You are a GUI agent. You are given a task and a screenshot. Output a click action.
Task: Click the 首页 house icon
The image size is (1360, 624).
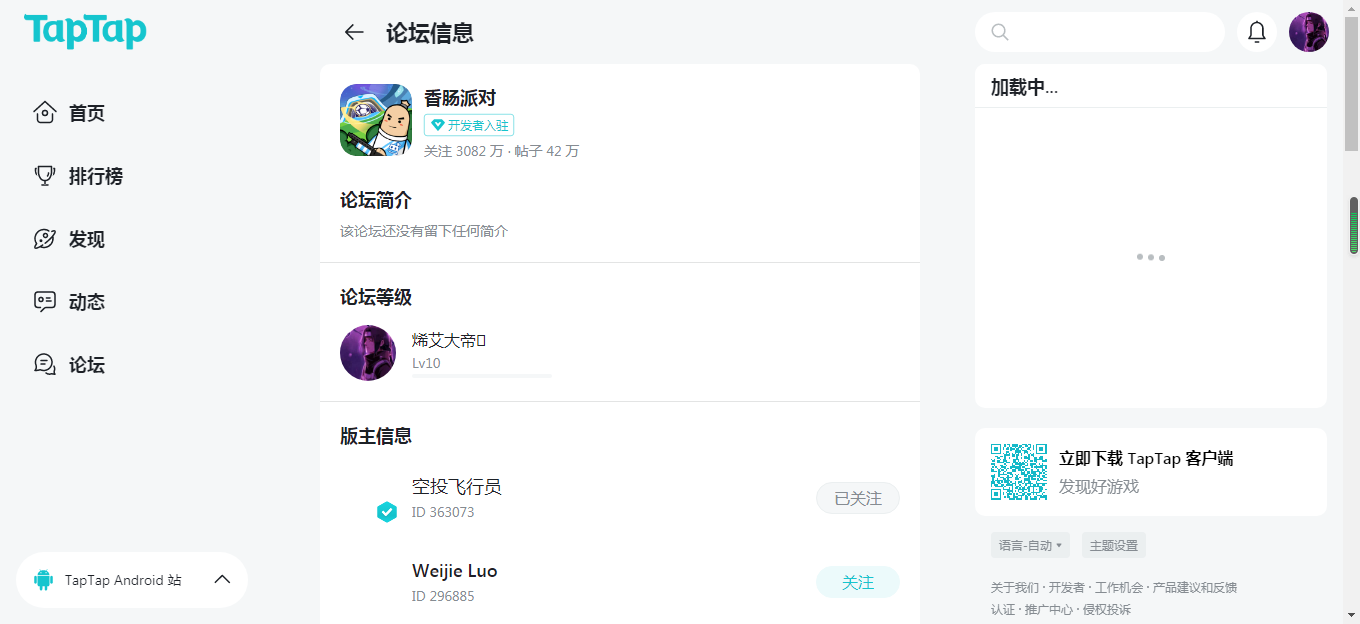point(44,112)
